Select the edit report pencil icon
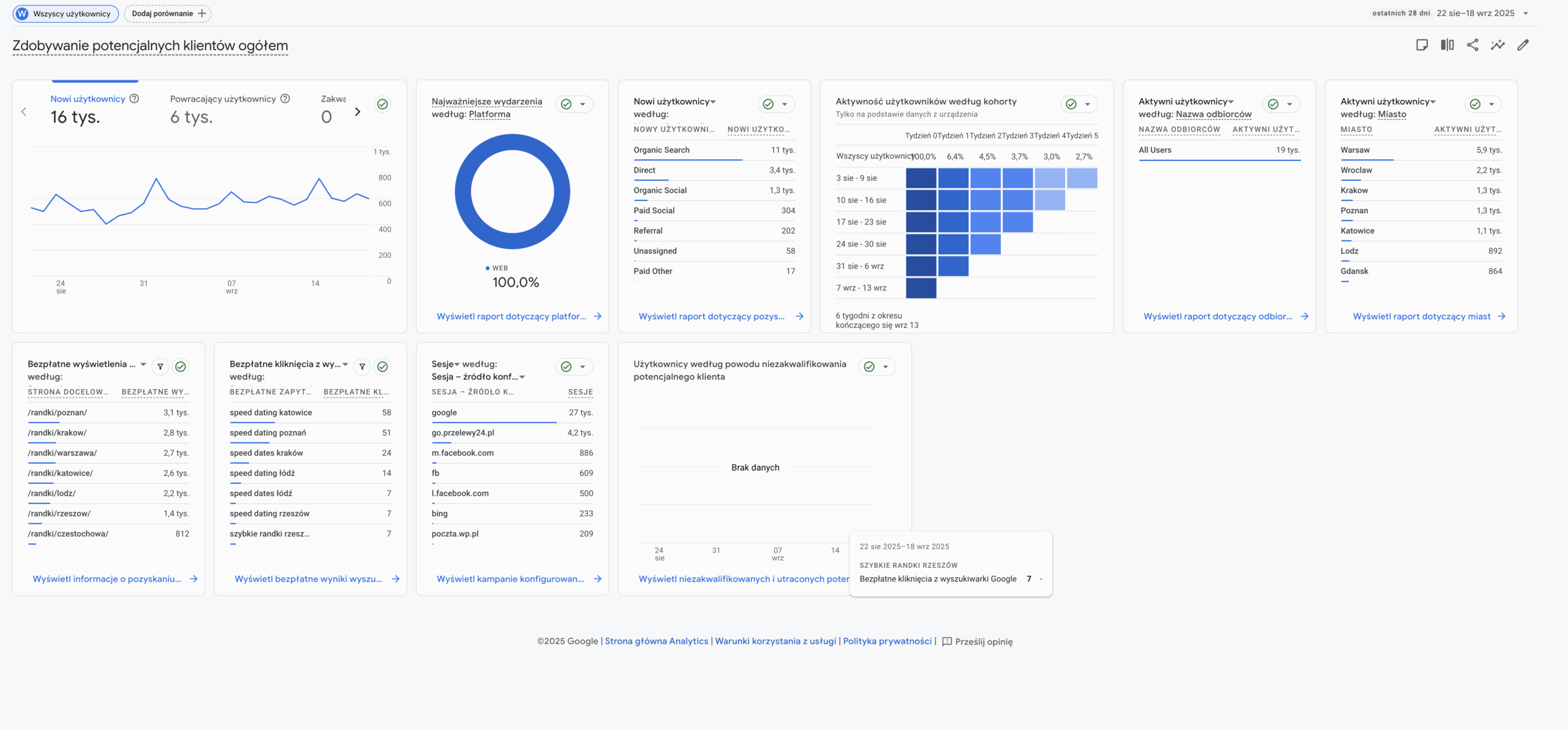This screenshot has width=1568, height=729. point(1524,45)
